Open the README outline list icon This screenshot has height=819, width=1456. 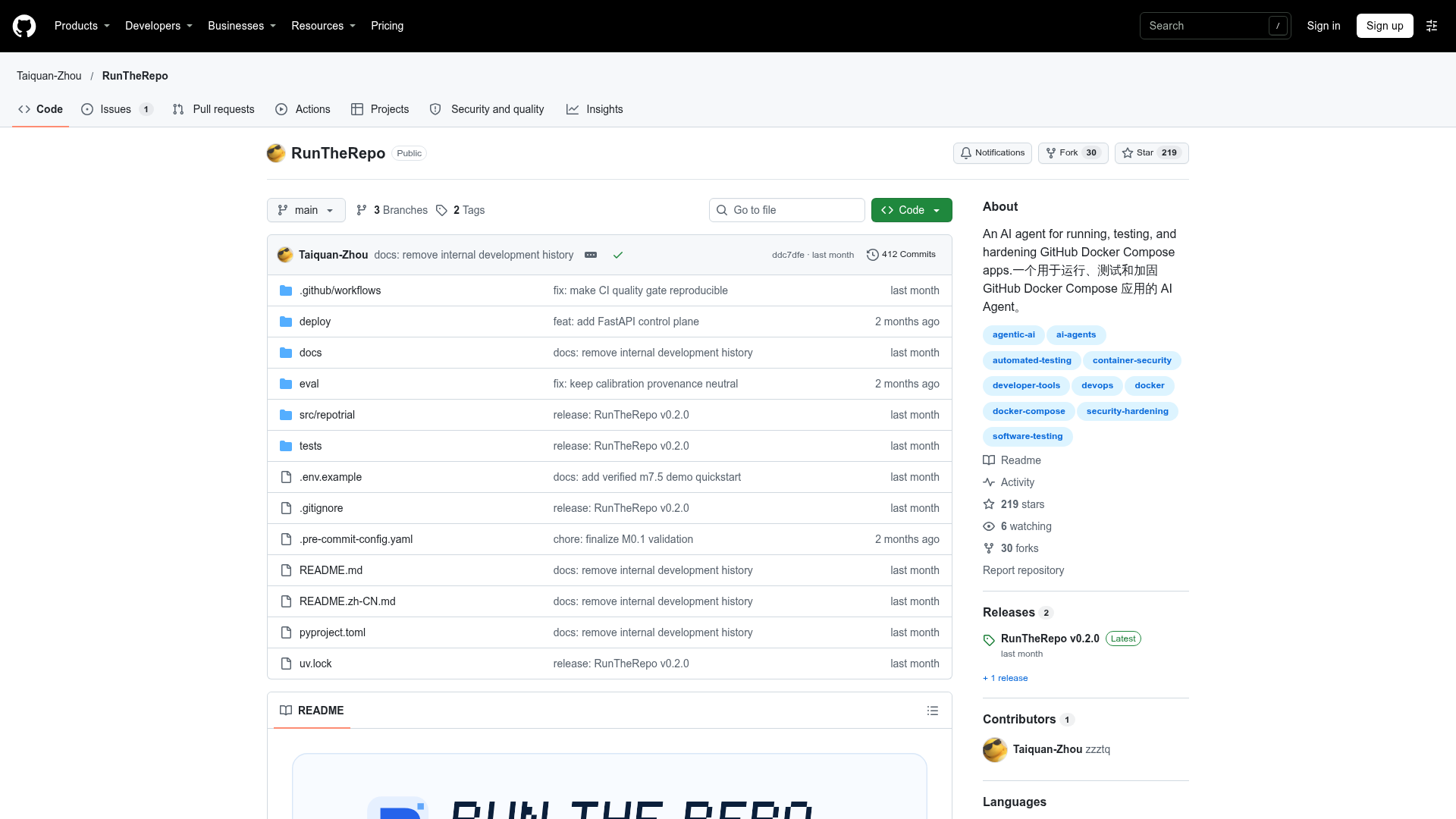[933, 711]
